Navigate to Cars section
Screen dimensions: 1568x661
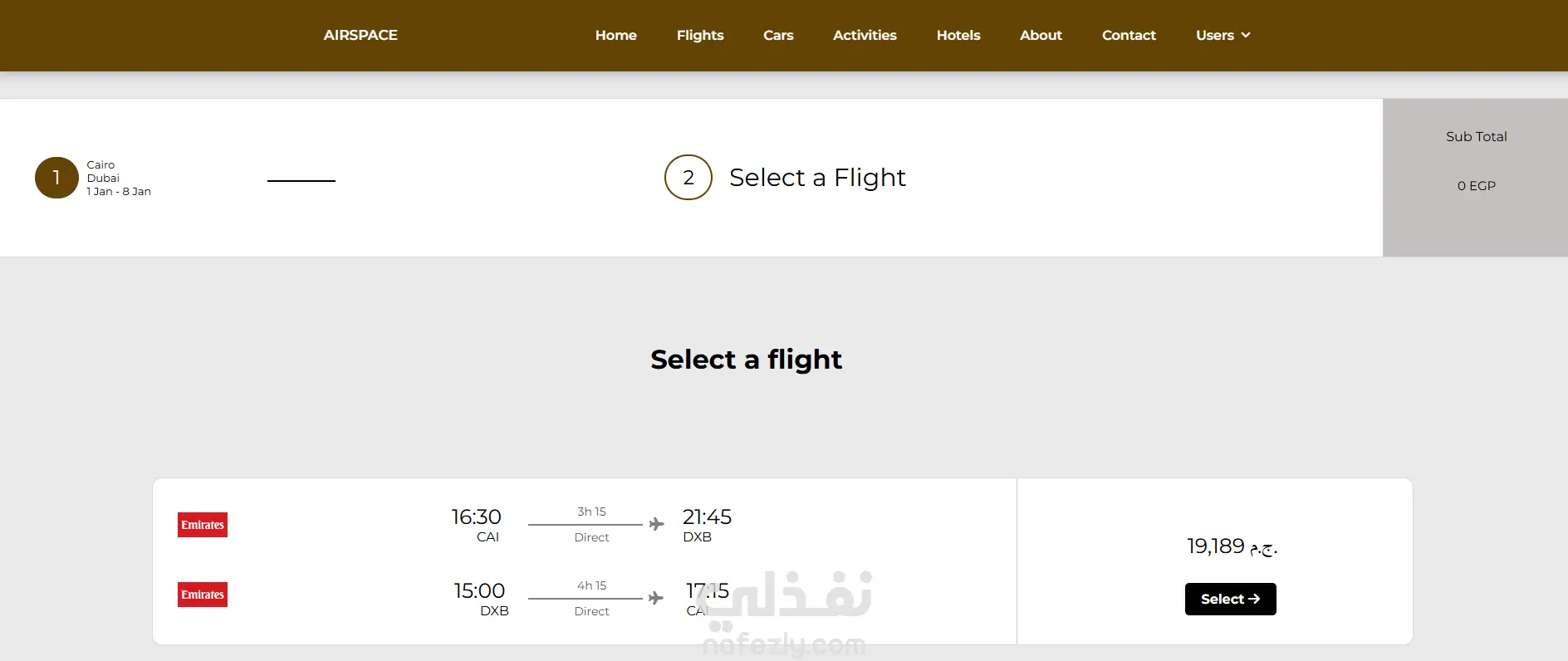778,35
